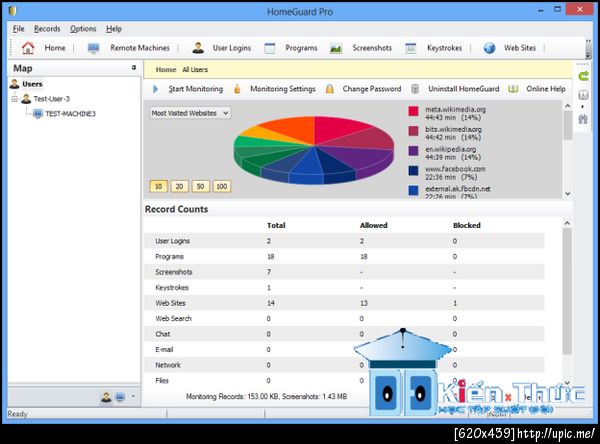Screen dimensions: 600x444
Task: Select TEST-MACHINE3 tree item
Action: click(x=70, y=114)
